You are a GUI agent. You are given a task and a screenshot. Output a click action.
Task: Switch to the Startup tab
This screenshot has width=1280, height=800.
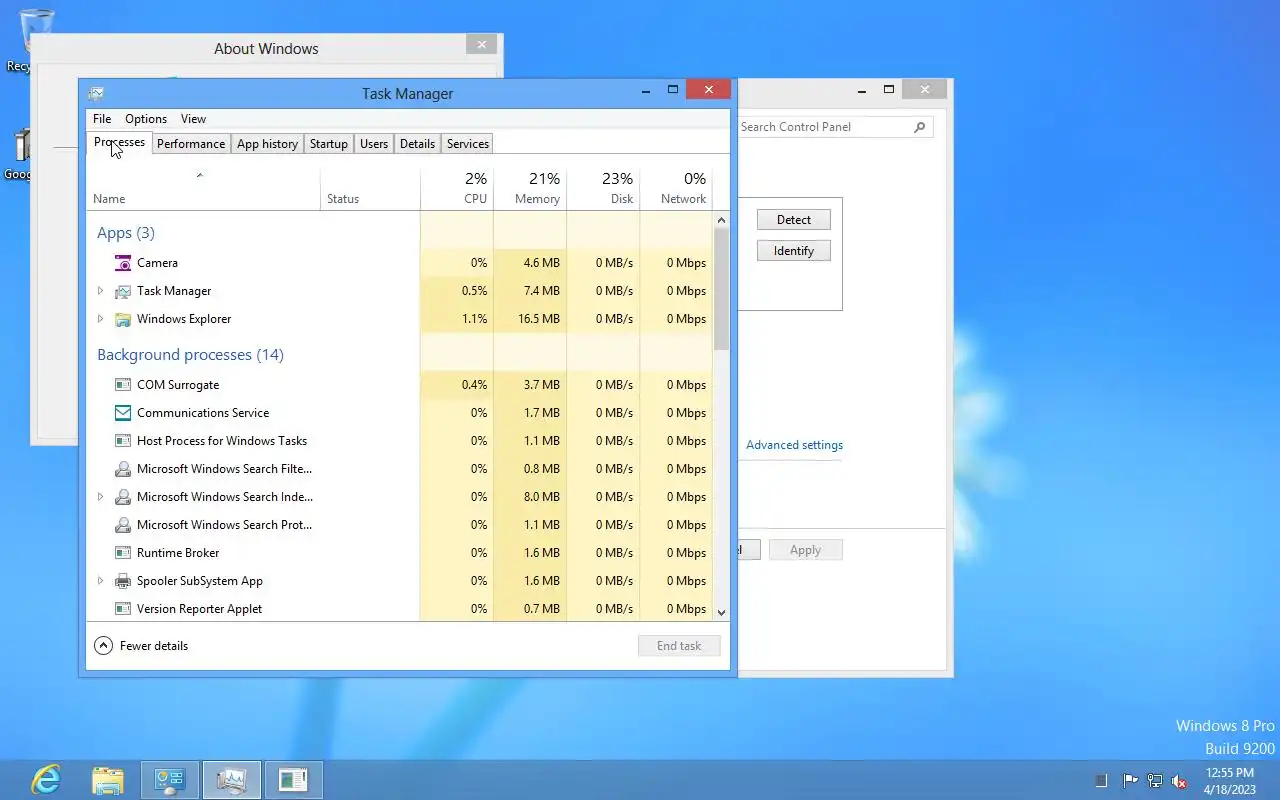[329, 144]
